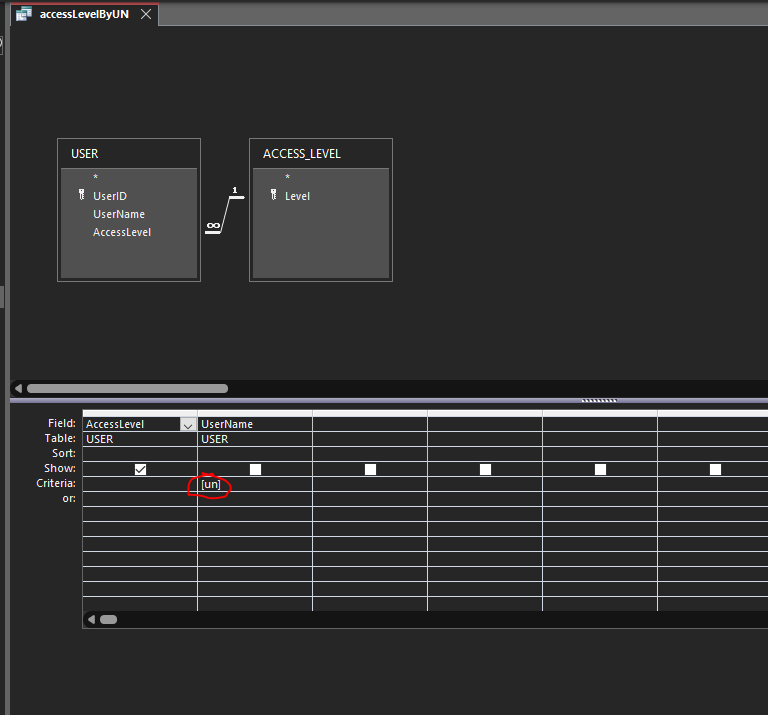Click the Criteria row label

point(56,483)
